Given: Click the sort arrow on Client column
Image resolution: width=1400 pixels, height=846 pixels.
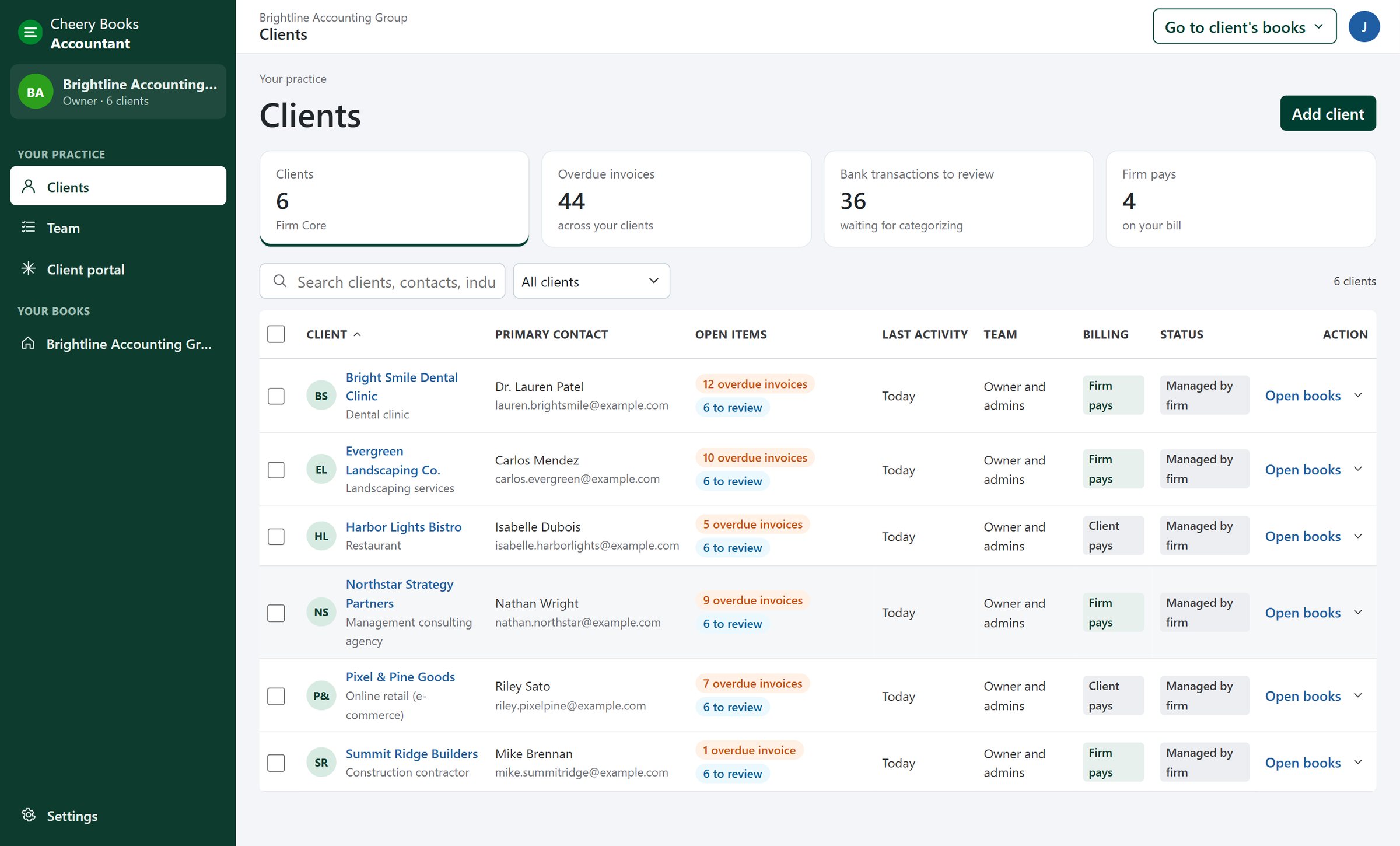Looking at the screenshot, I should 357,334.
